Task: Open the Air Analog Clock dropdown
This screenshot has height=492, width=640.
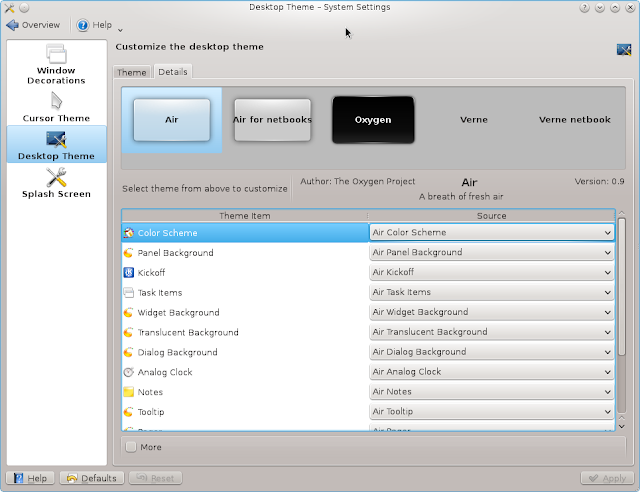Action: [x=492, y=372]
